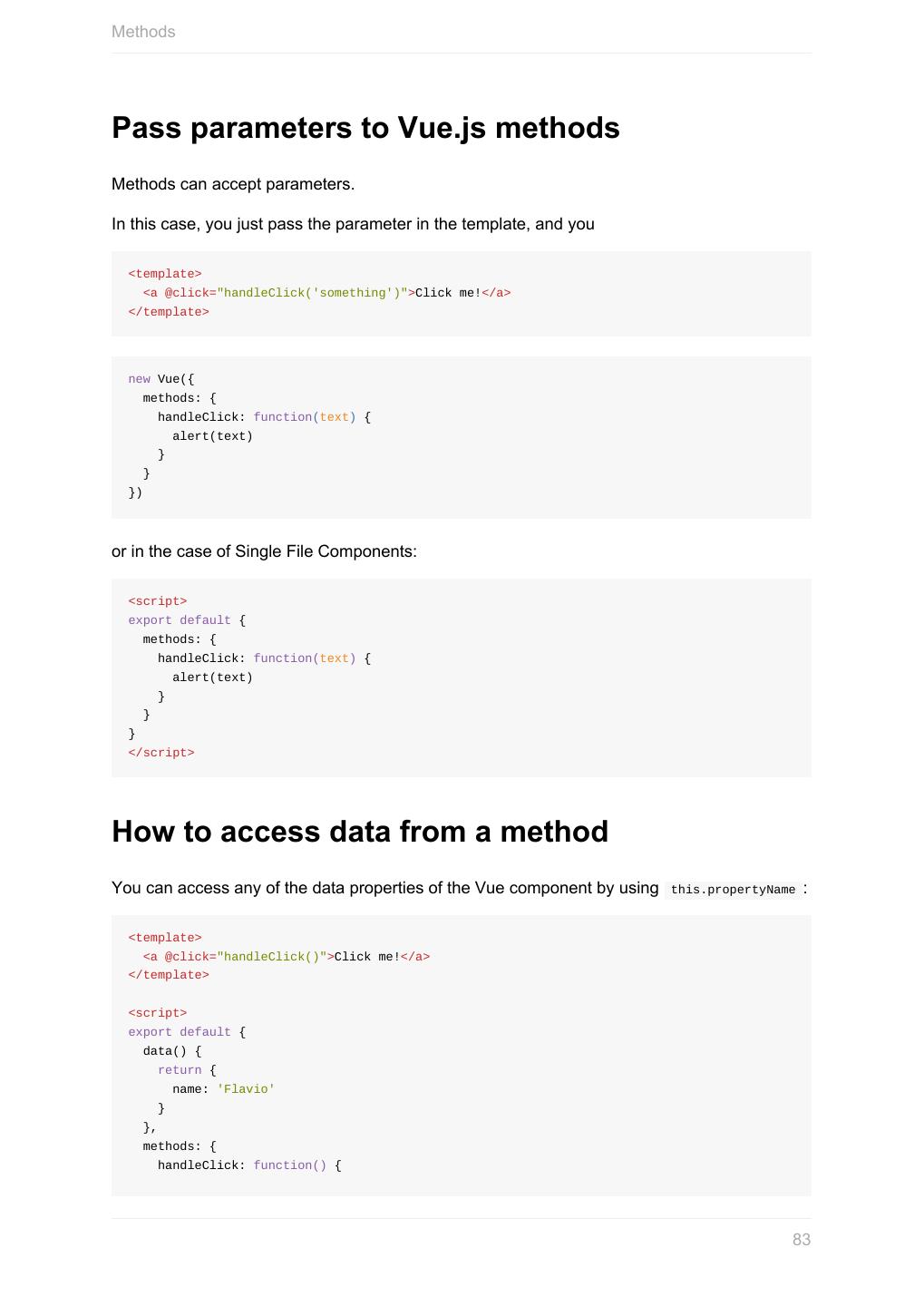
Task: Click page number 83 in the footer
Action: [801, 1240]
